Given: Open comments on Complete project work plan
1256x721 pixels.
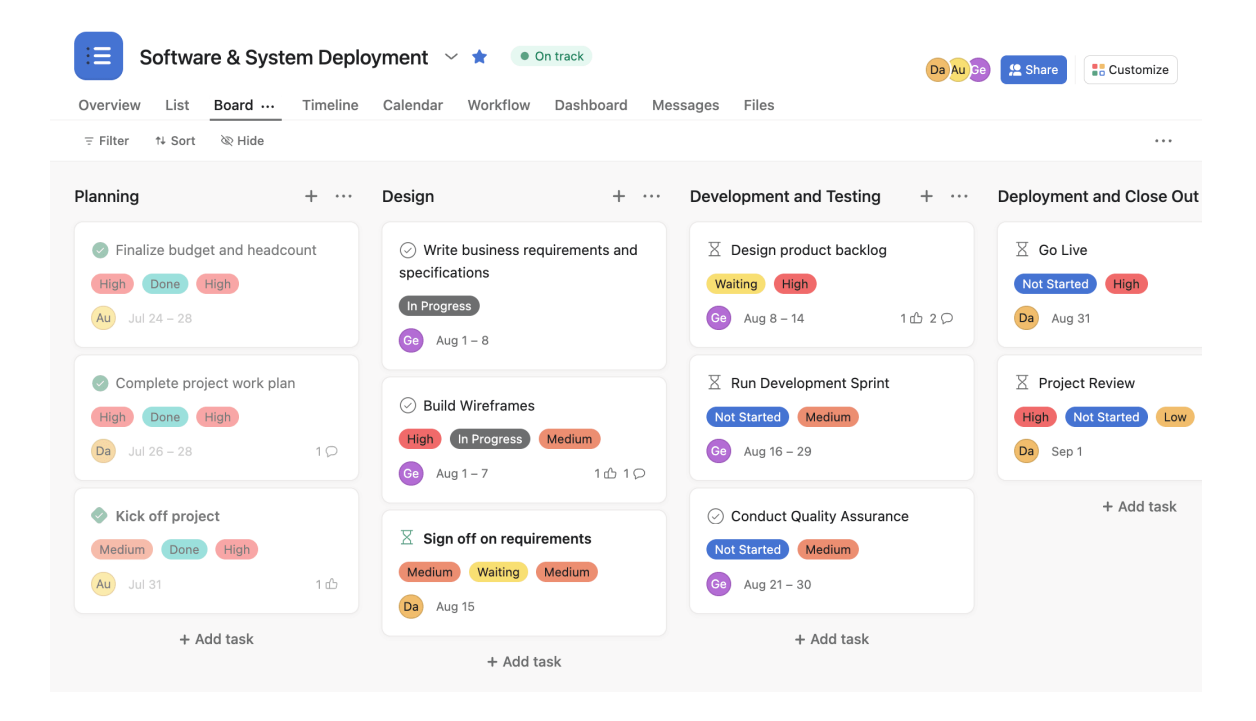Looking at the screenshot, I should tap(331, 451).
